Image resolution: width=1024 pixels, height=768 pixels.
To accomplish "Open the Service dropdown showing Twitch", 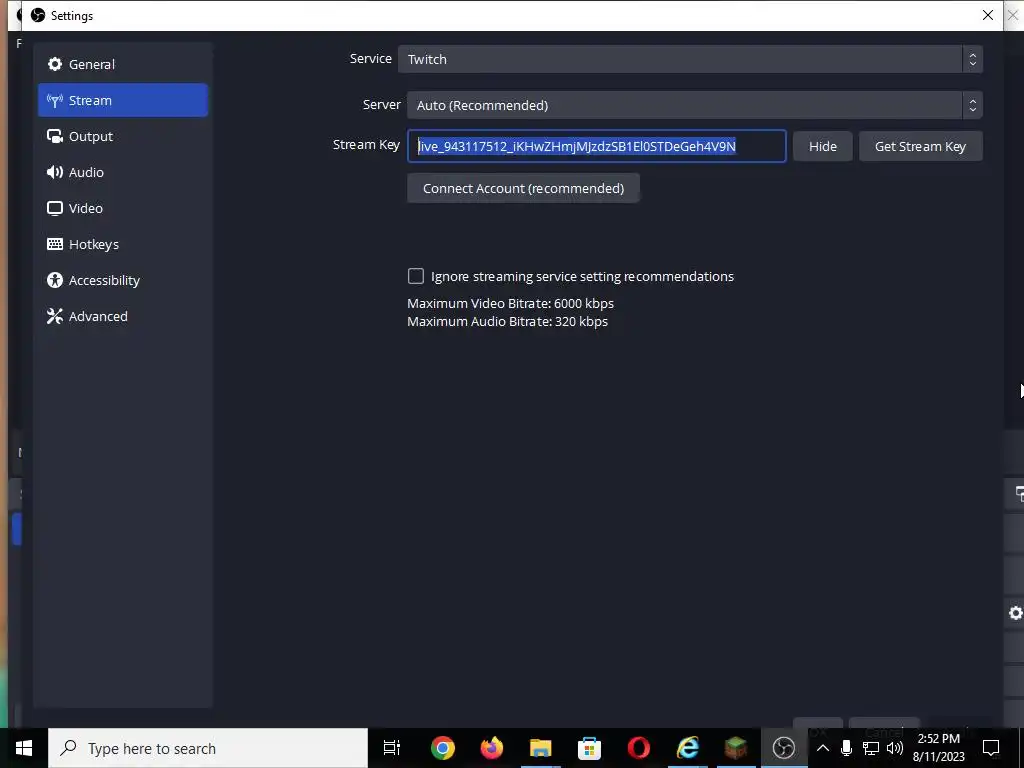I will point(690,59).
